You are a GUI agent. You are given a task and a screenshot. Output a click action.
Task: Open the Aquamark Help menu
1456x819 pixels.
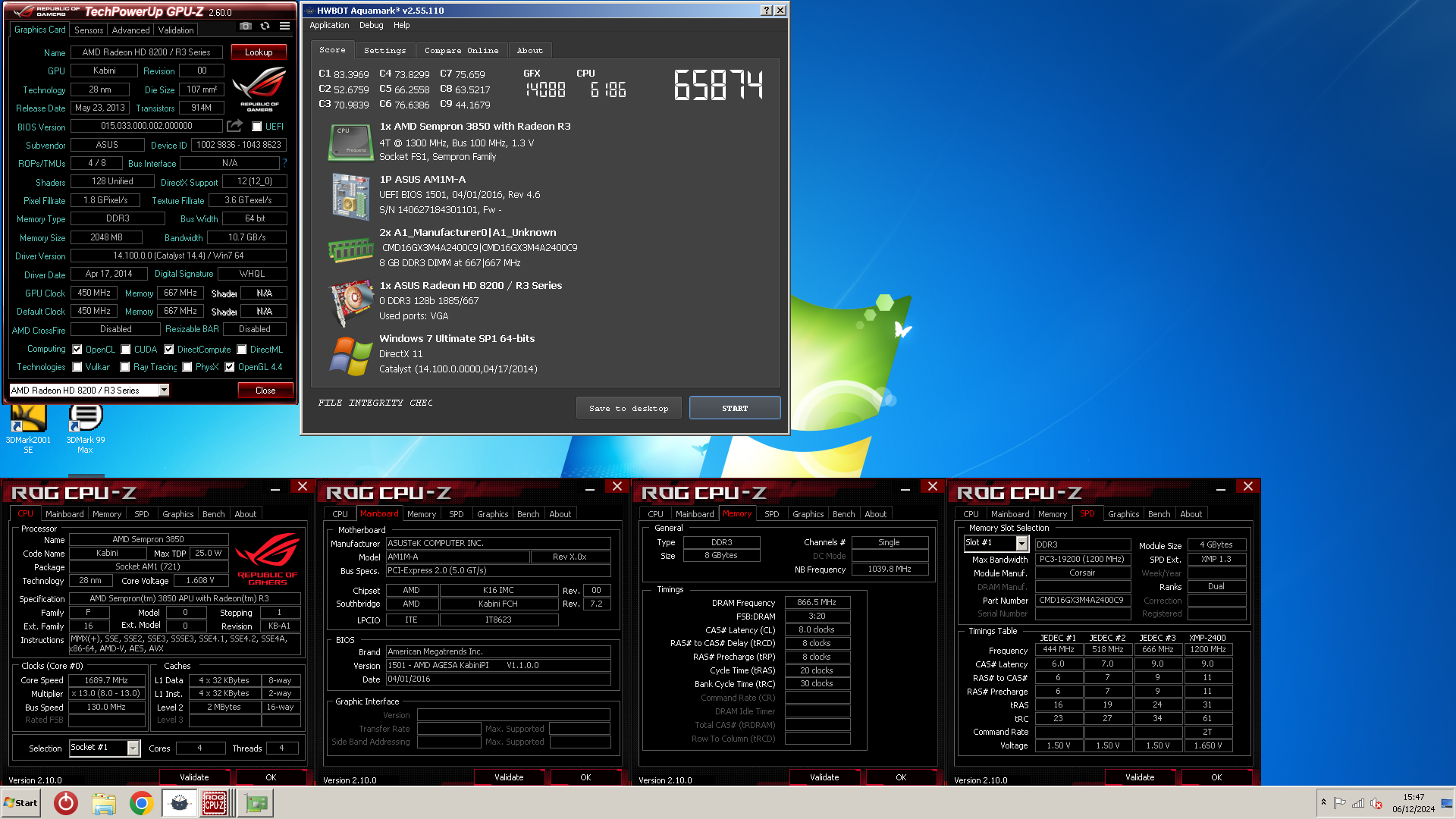pos(401,25)
